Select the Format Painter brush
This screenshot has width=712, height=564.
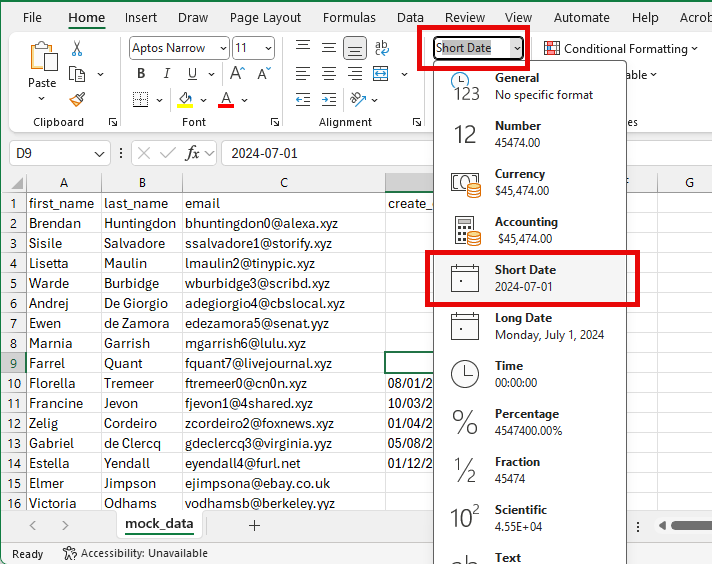[x=77, y=98]
